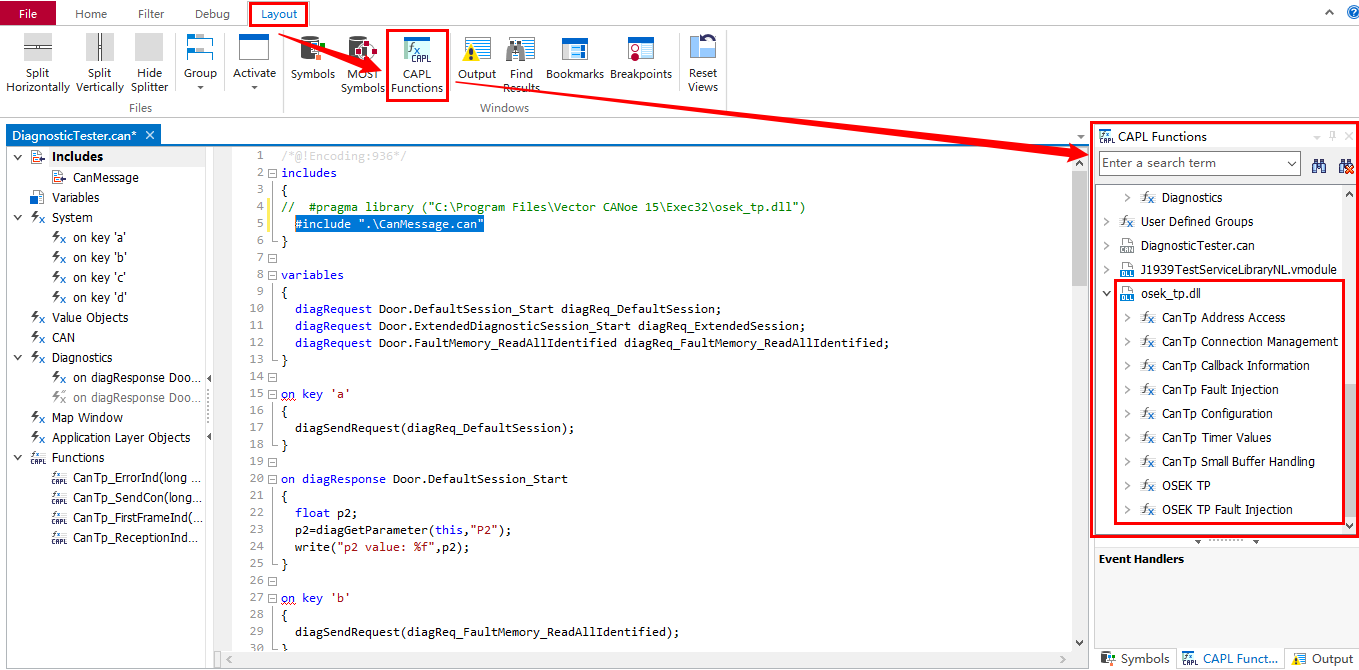1359x670 pixels.
Task: Select CanTp_FirstFrameInd function
Action: 137,517
